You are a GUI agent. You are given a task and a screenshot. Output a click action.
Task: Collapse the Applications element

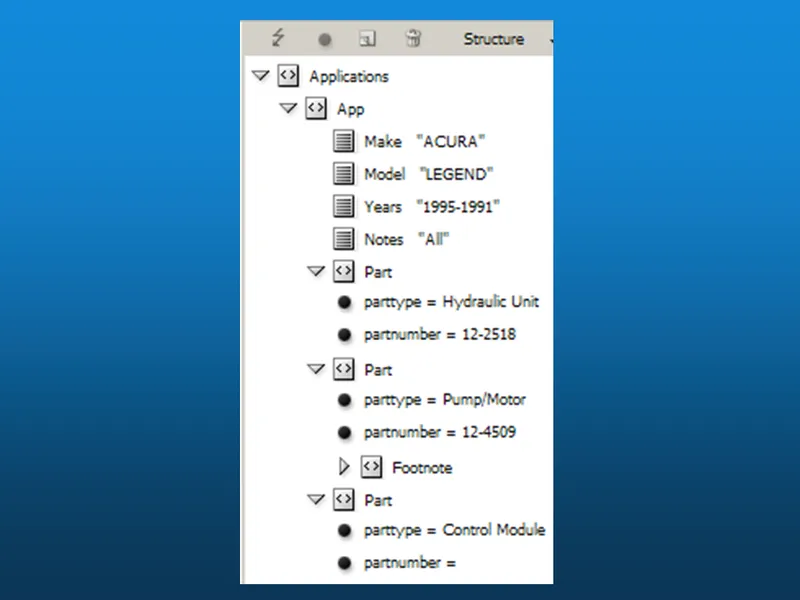click(261, 76)
